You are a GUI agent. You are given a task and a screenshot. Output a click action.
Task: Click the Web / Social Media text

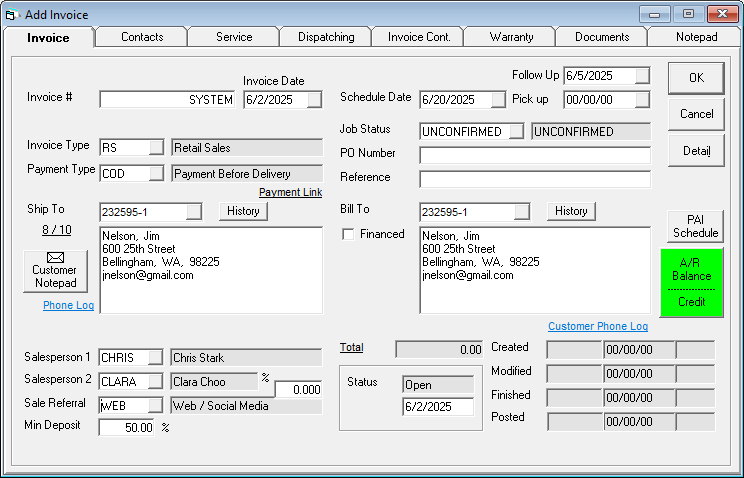tap(221, 406)
